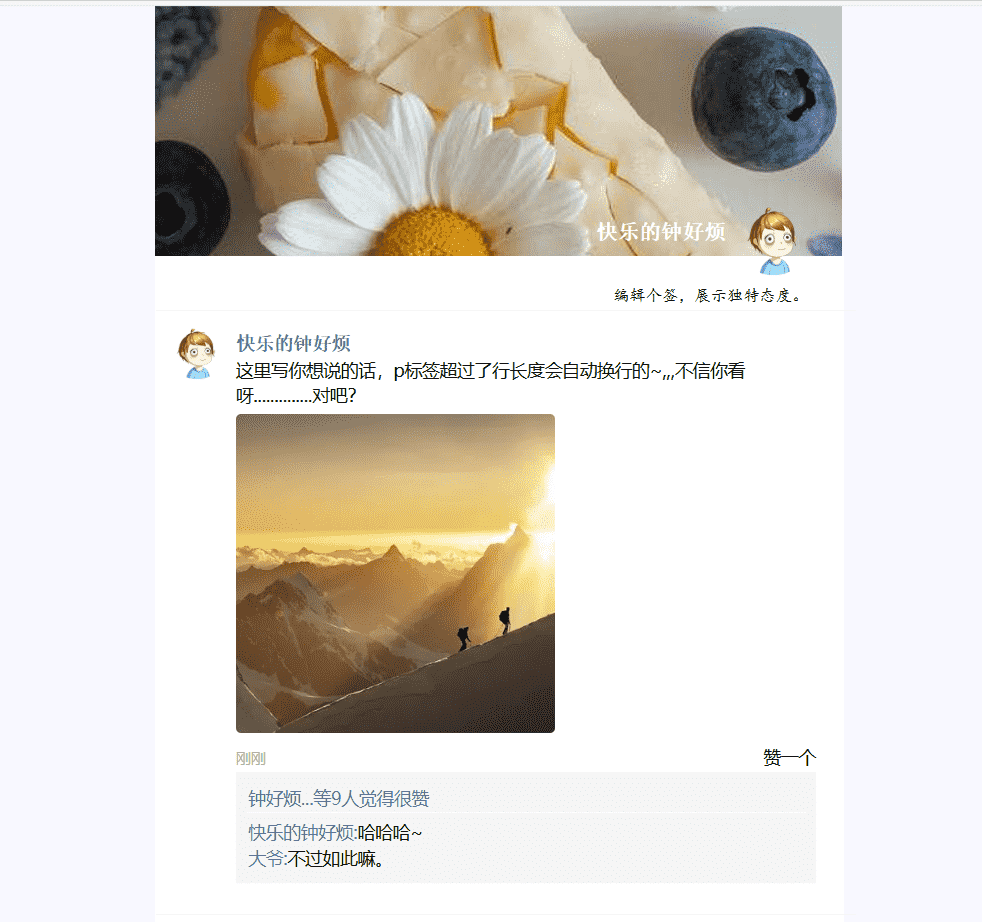Image resolution: width=982 pixels, height=922 pixels.
Task: Click the hikers silhouette in the photo
Action: 484,629
